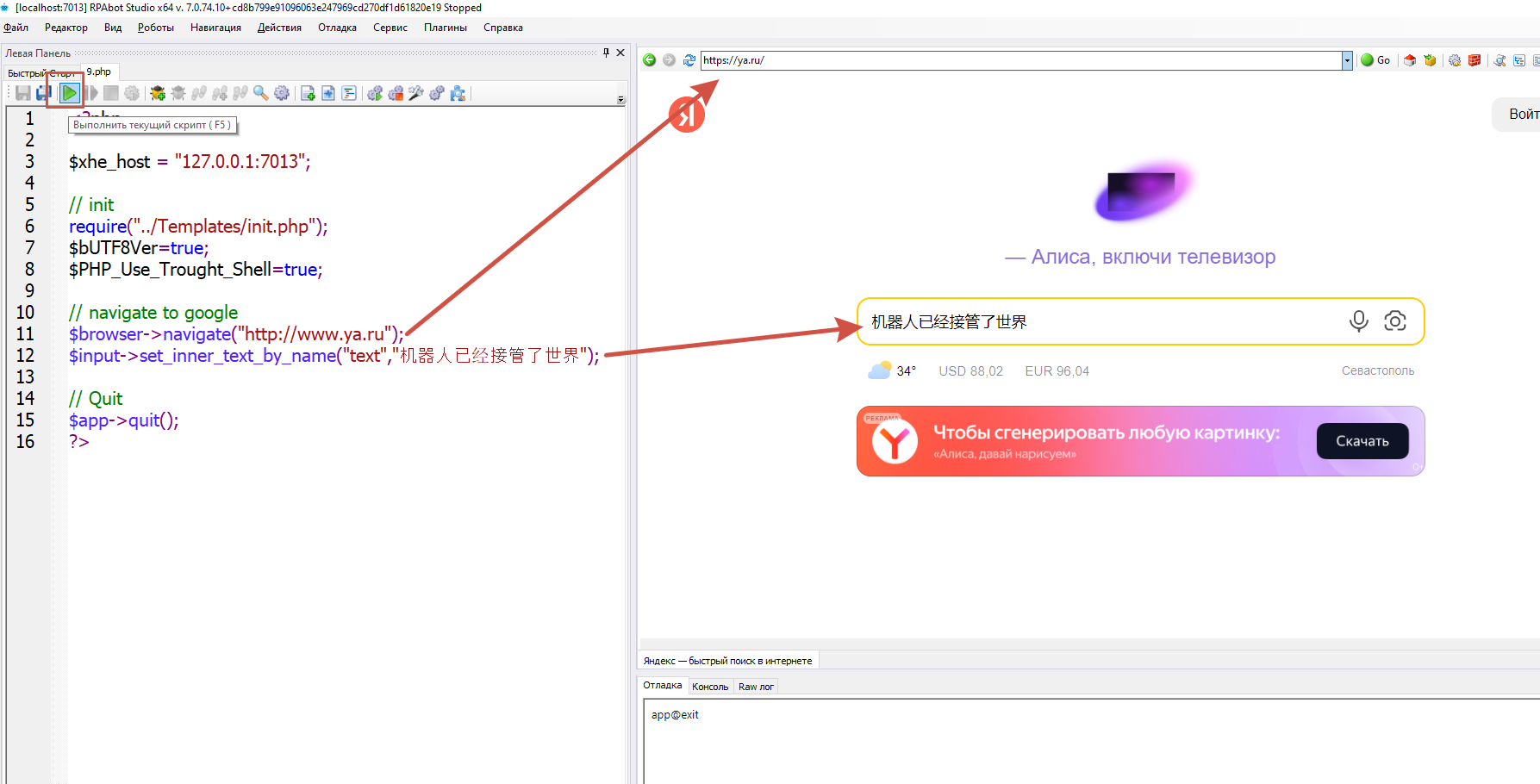Save script with gray floppy icon

[x=23, y=93]
